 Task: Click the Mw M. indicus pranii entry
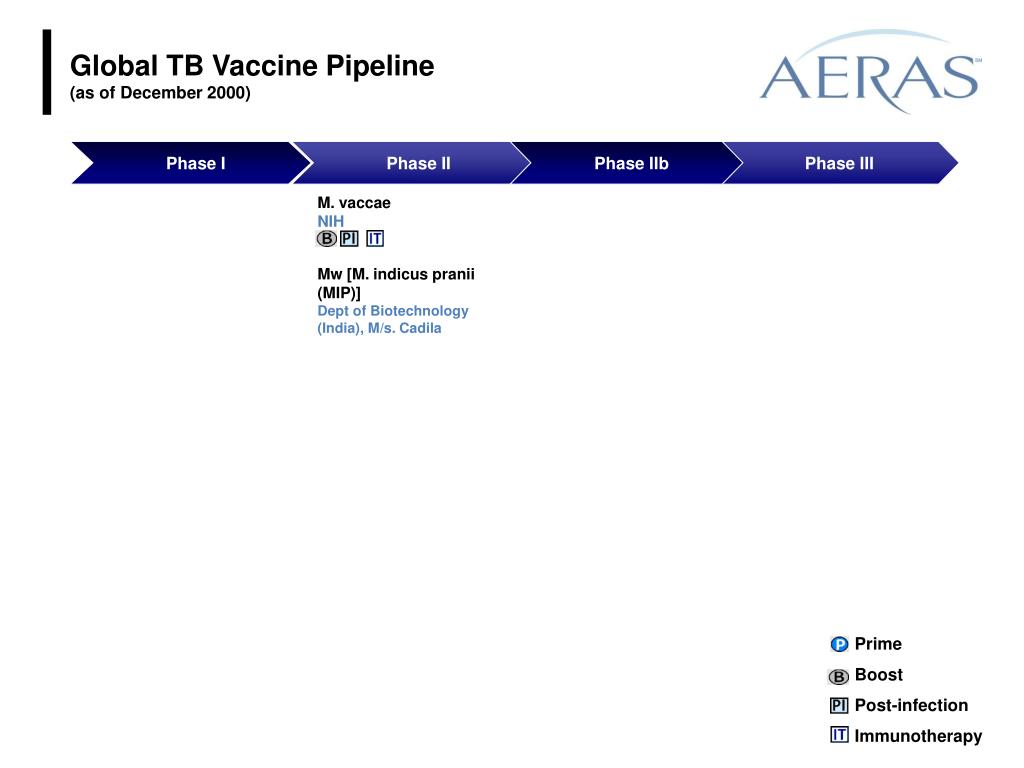tap(396, 283)
